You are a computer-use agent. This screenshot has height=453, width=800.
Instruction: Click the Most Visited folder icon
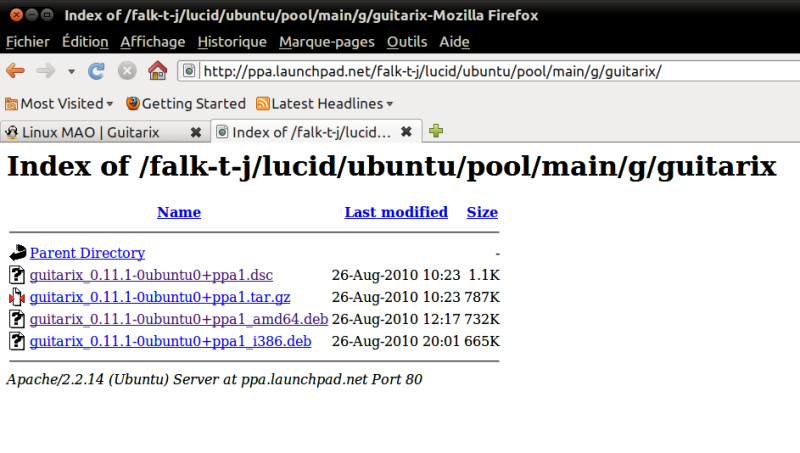tap(11, 104)
